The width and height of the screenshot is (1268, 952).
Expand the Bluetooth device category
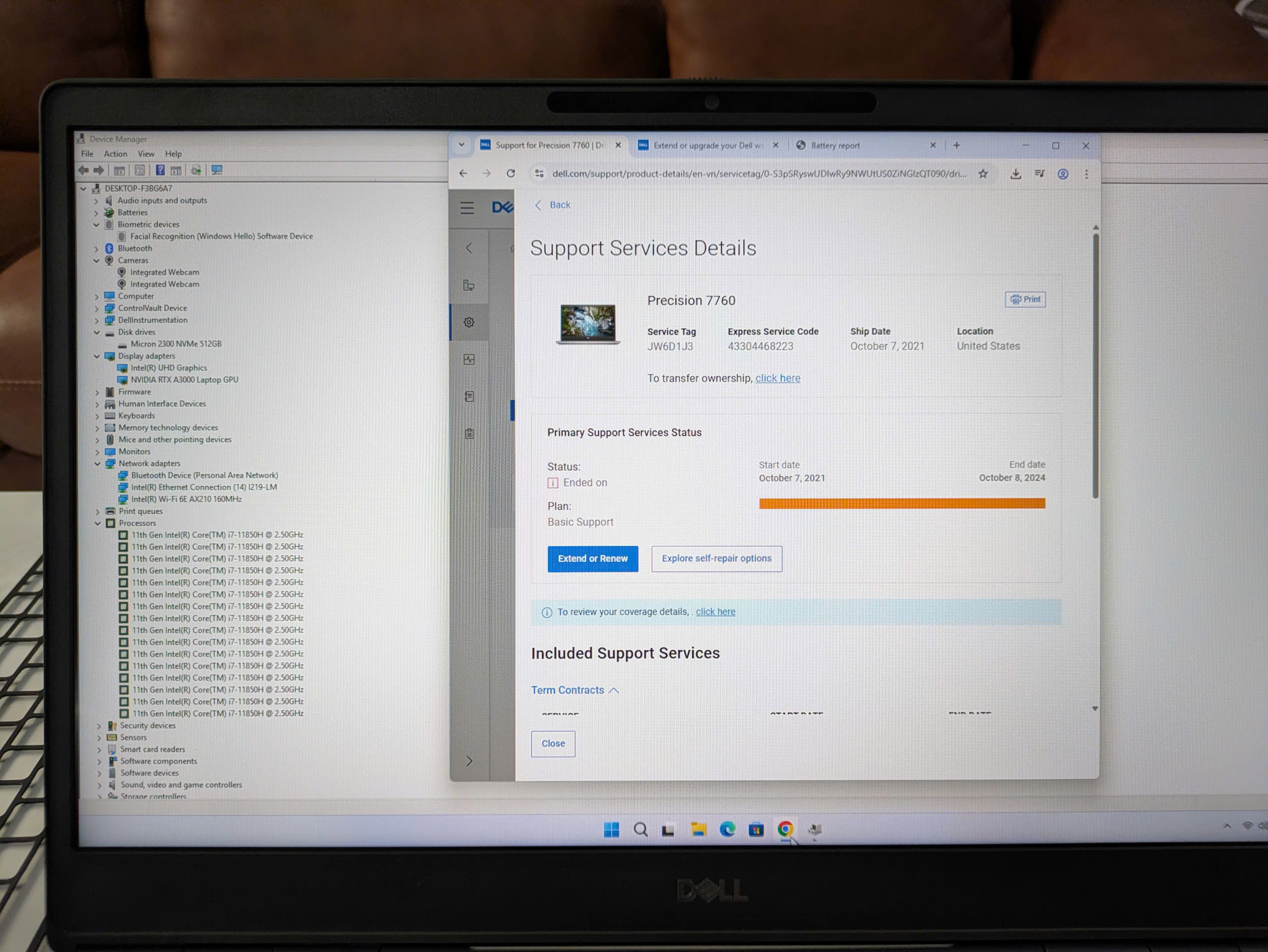click(96, 249)
